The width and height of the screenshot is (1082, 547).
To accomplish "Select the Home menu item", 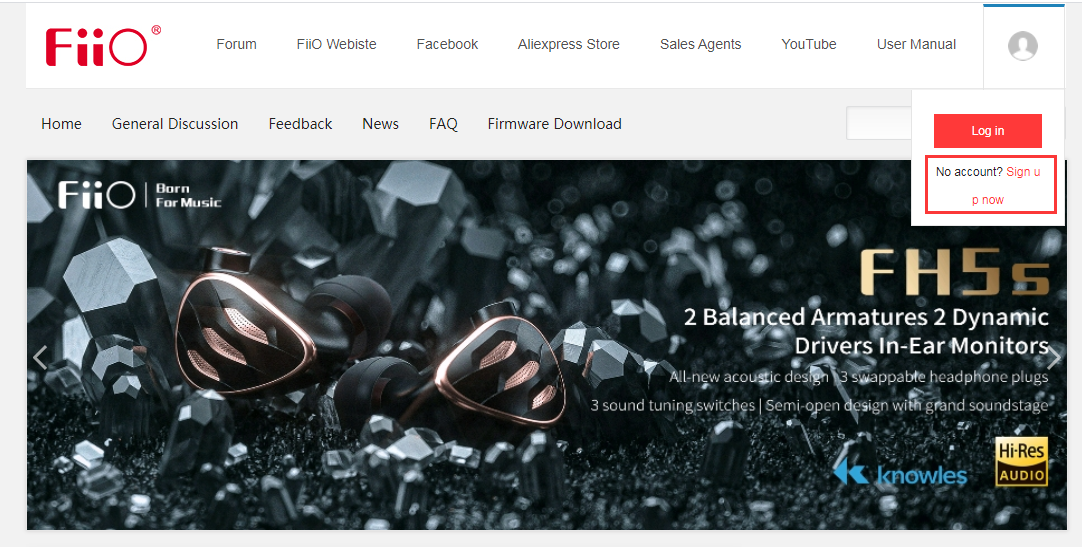I will (61, 124).
